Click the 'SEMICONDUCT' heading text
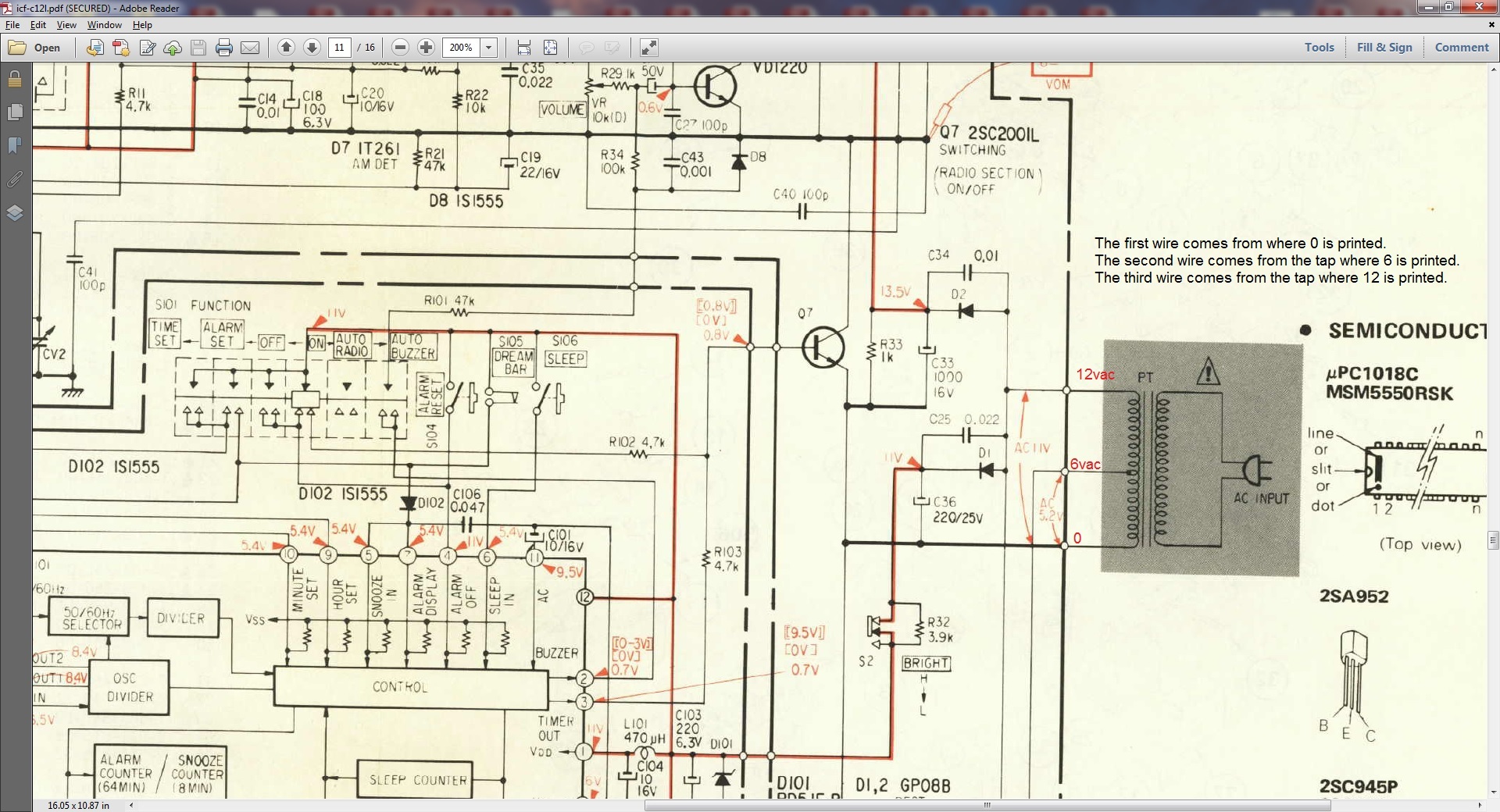Image resolution: width=1500 pixels, height=812 pixels. point(1408,331)
